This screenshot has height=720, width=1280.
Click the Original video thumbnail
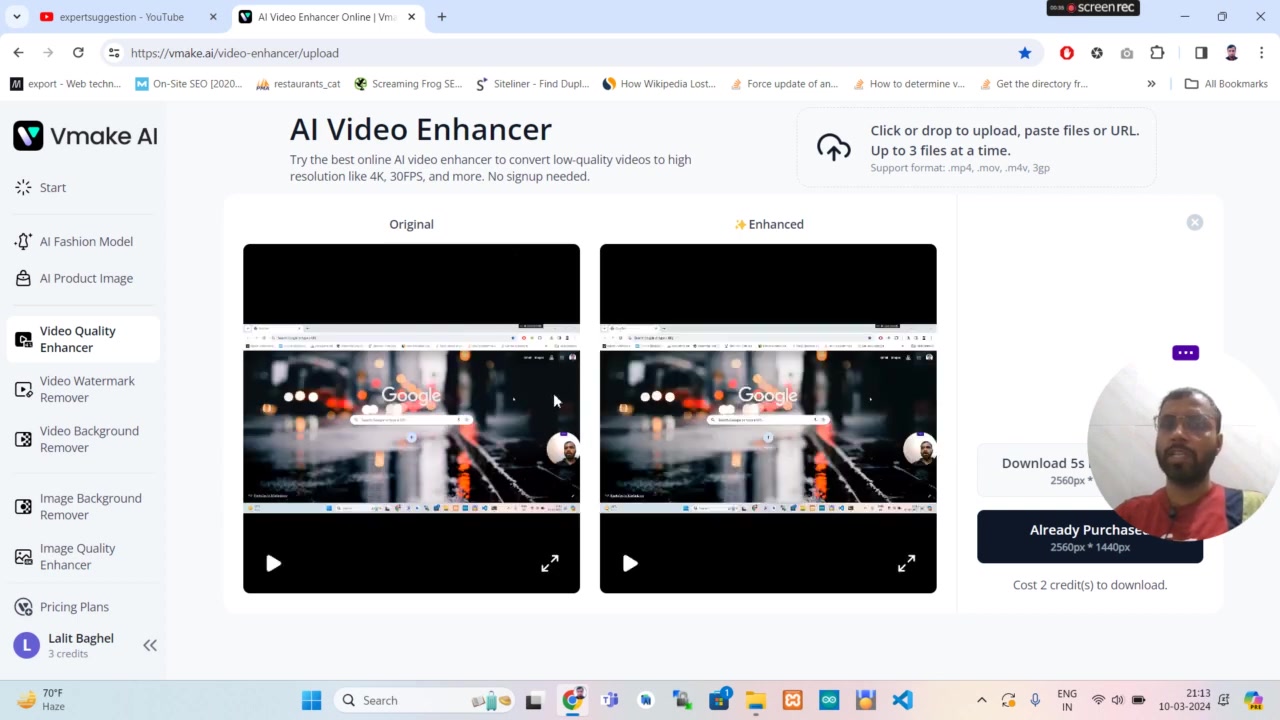[411, 418]
